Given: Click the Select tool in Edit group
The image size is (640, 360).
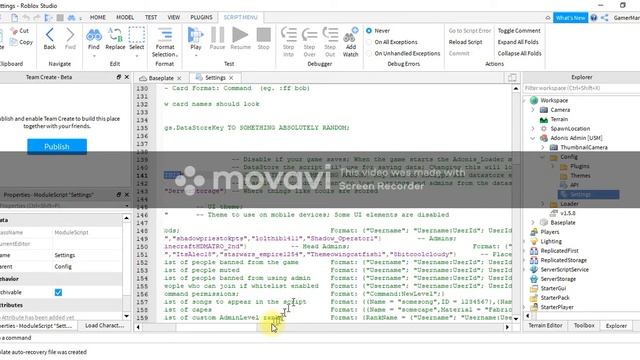Looking at the screenshot, I should (137, 35).
